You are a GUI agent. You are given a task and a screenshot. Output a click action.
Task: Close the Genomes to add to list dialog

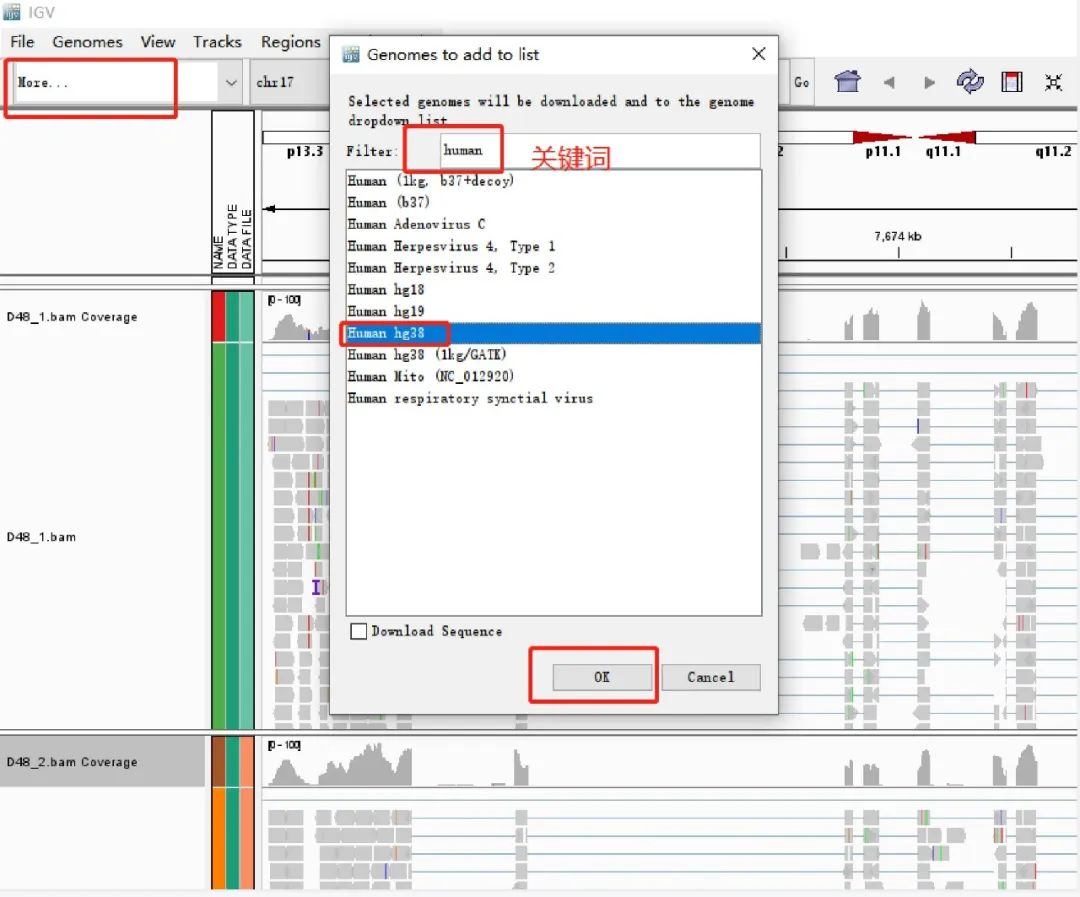tap(758, 54)
